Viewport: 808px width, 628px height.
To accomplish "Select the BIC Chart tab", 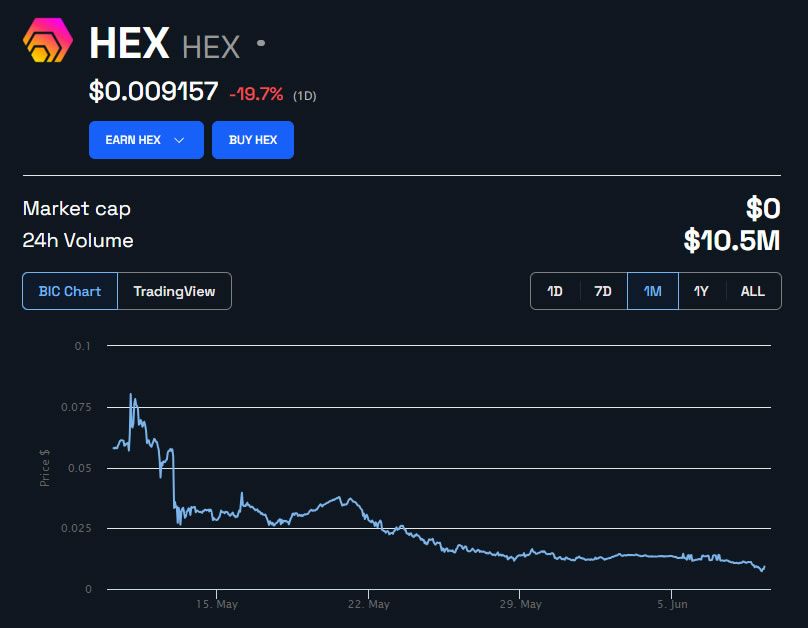I will [70, 291].
